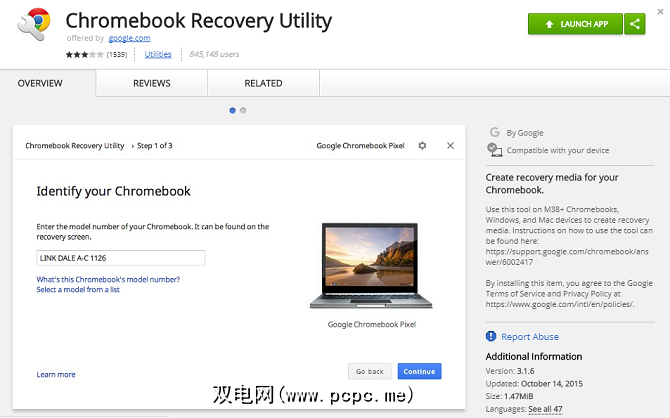The width and height of the screenshot is (670, 418).
Task: Open the Select a model from a list link
Action: point(78,289)
